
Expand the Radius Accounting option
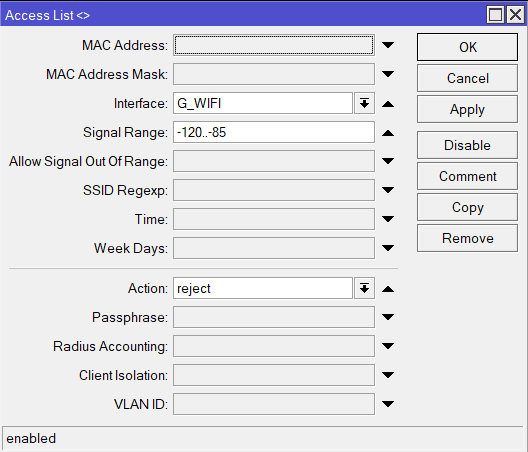pos(388,346)
